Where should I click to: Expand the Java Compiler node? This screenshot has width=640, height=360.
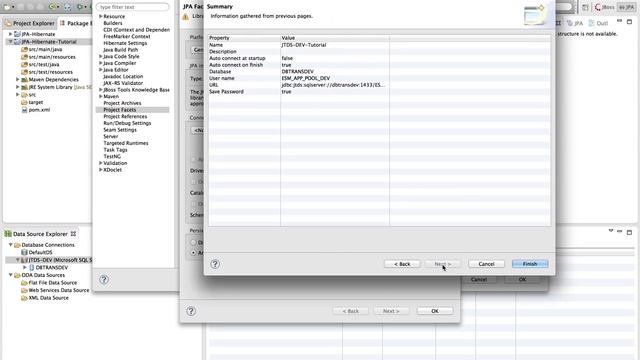pyautogui.click(x=100, y=63)
